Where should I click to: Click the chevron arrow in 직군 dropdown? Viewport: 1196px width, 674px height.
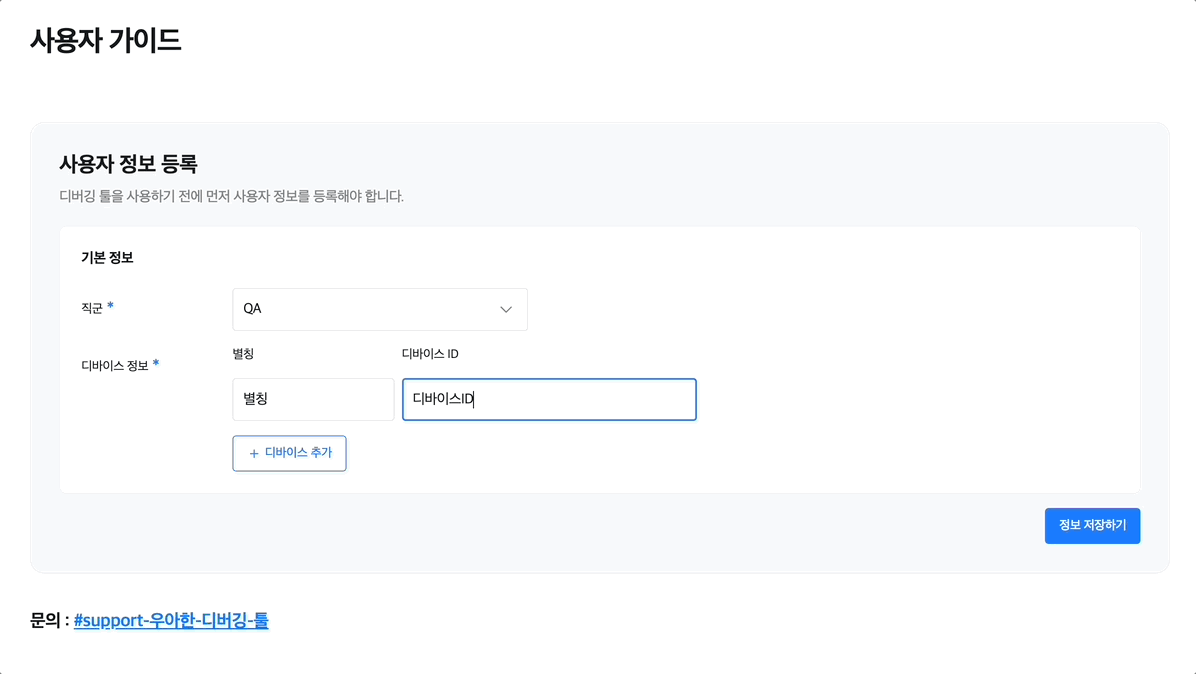coord(506,310)
